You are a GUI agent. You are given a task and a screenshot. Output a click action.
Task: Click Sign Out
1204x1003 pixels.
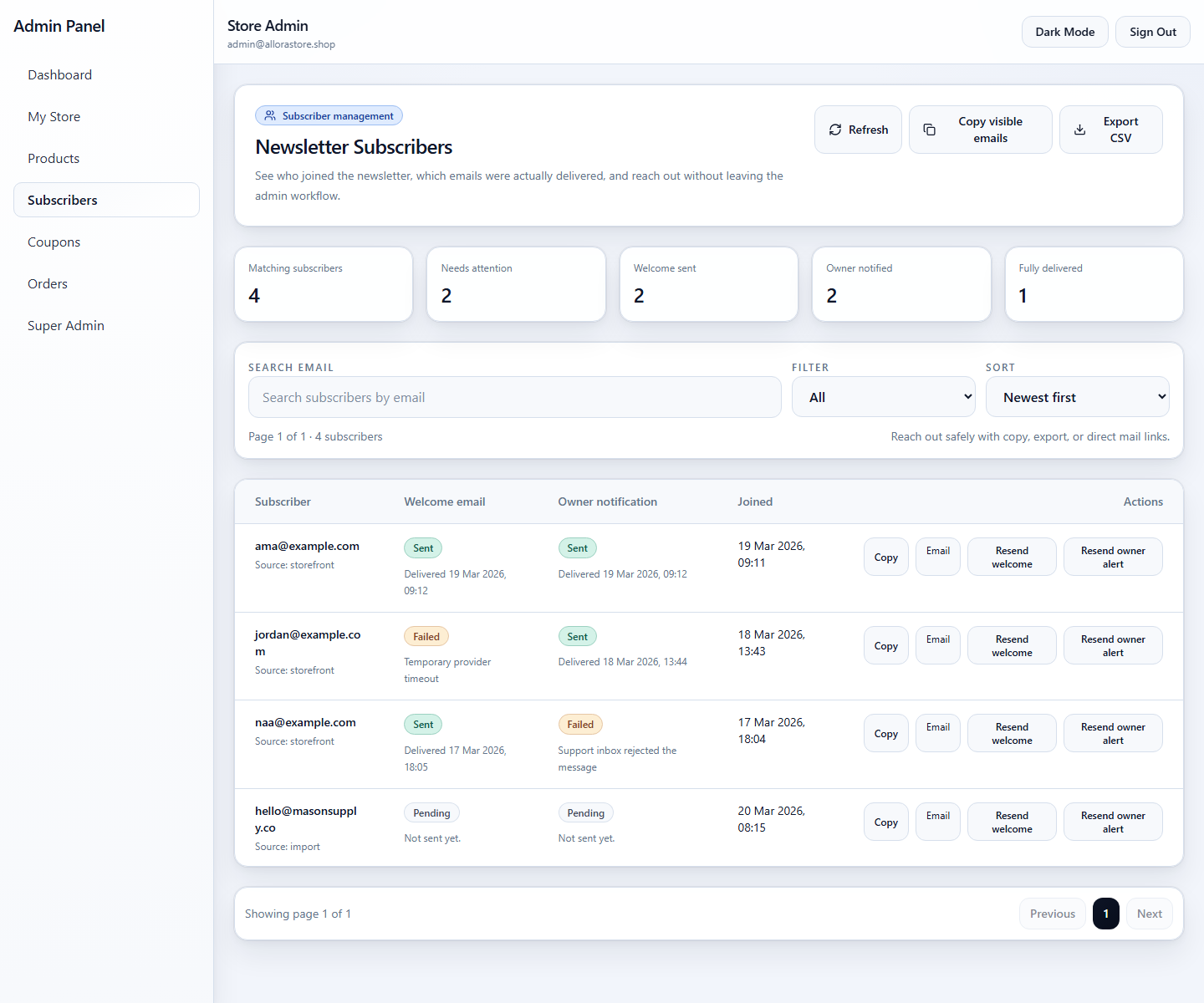[1152, 31]
